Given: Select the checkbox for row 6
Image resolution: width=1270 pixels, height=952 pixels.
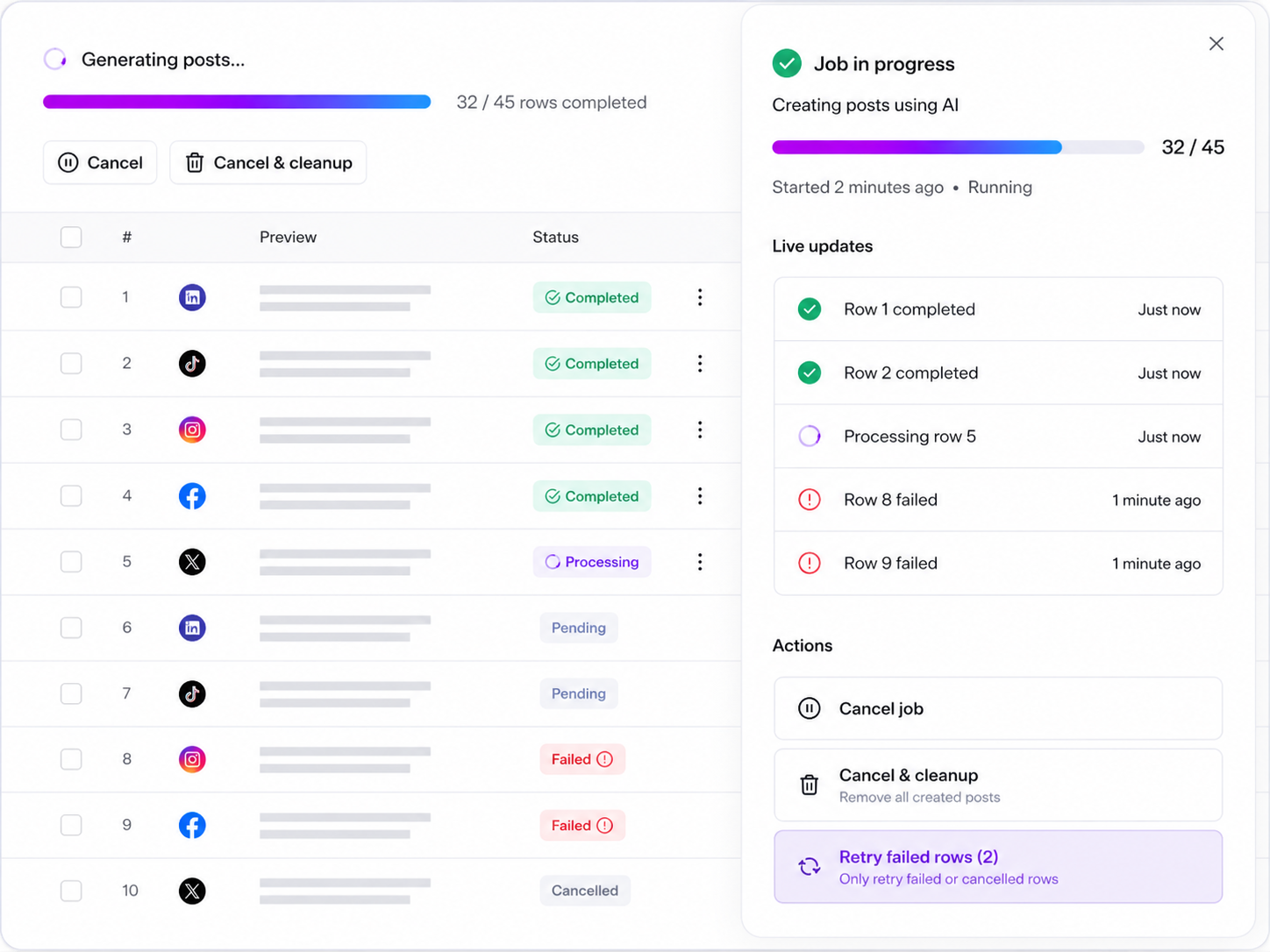Looking at the screenshot, I should [x=71, y=628].
